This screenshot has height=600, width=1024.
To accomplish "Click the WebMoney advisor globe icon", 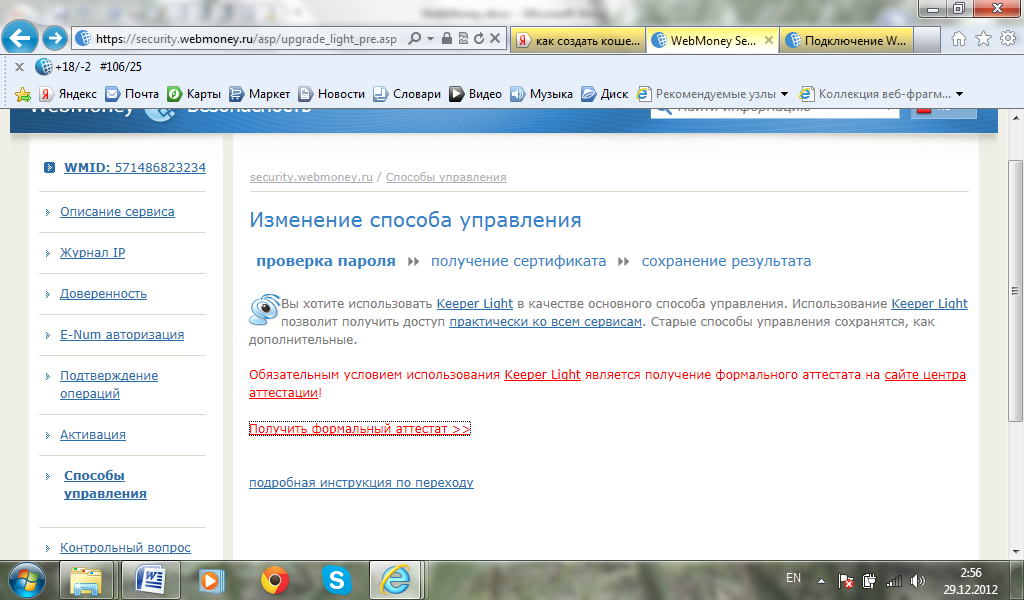I will pyautogui.click(x=44, y=67).
